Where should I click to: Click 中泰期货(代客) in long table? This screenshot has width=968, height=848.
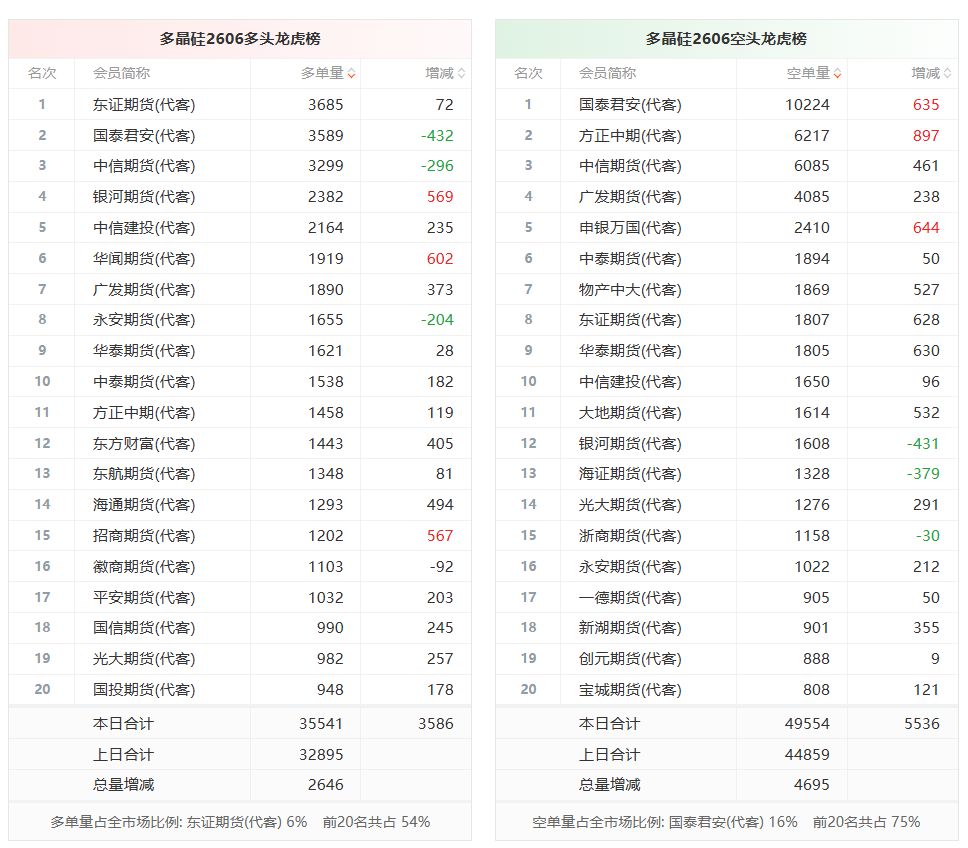point(144,381)
